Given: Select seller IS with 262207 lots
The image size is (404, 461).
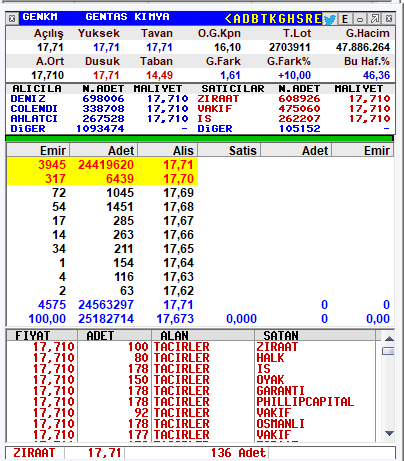Looking at the screenshot, I should [293, 119].
